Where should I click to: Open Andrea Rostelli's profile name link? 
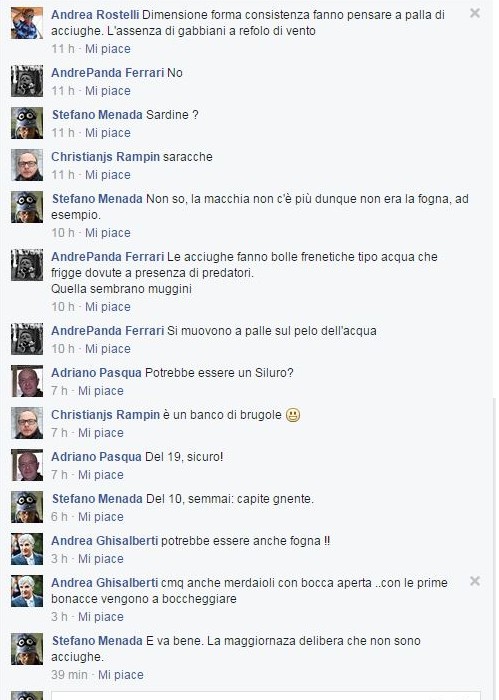95,15
